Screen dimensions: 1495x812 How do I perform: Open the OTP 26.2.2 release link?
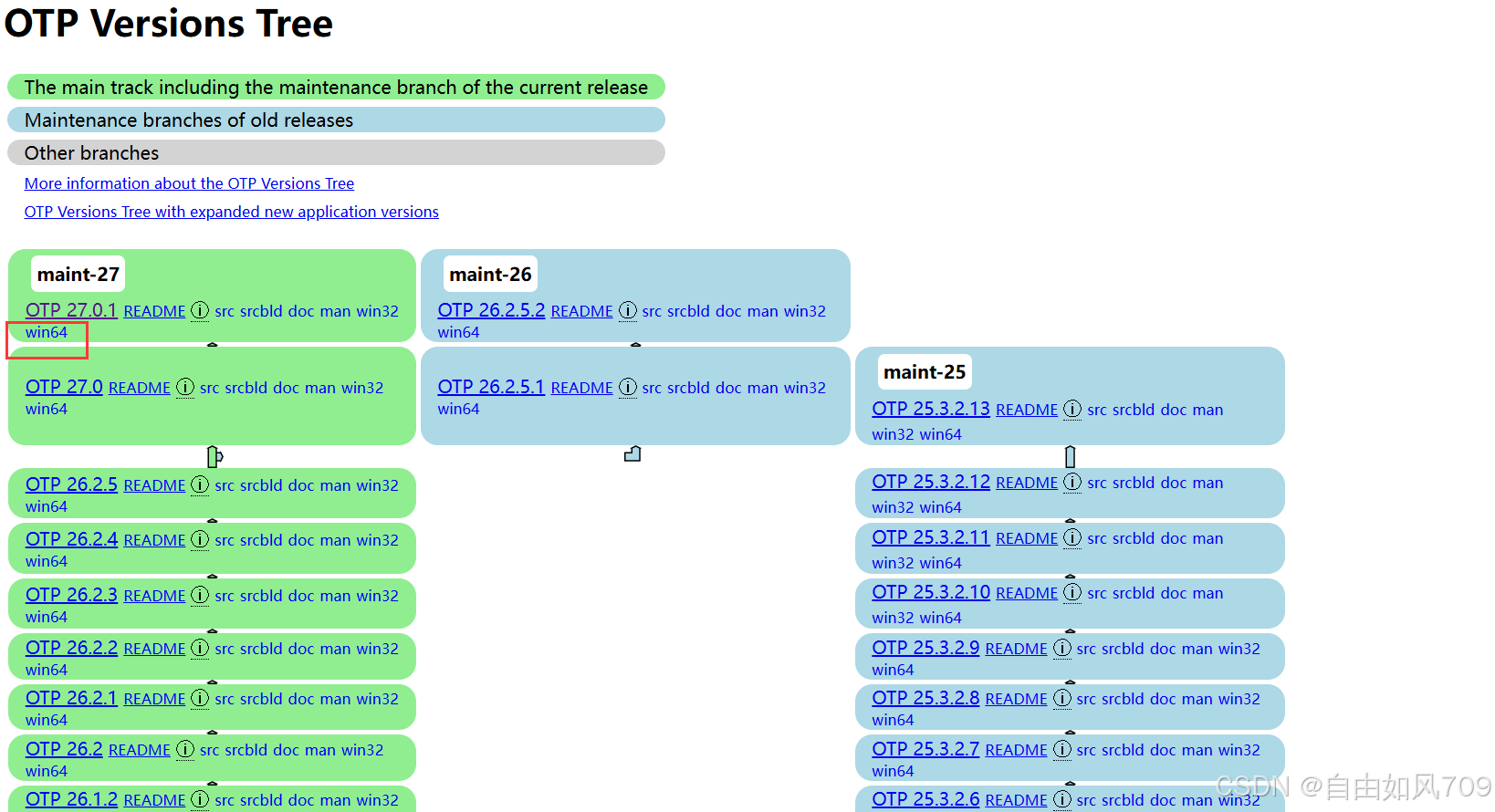pos(71,648)
